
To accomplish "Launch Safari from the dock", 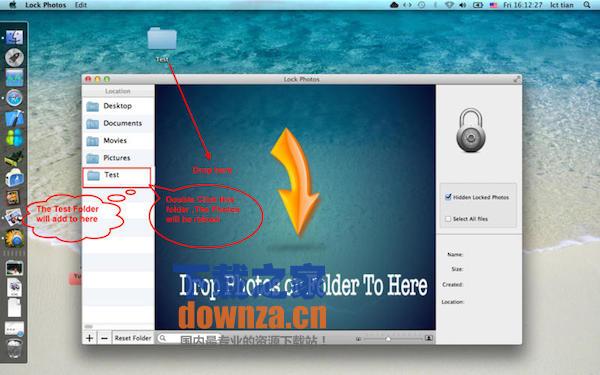I will 14,98.
